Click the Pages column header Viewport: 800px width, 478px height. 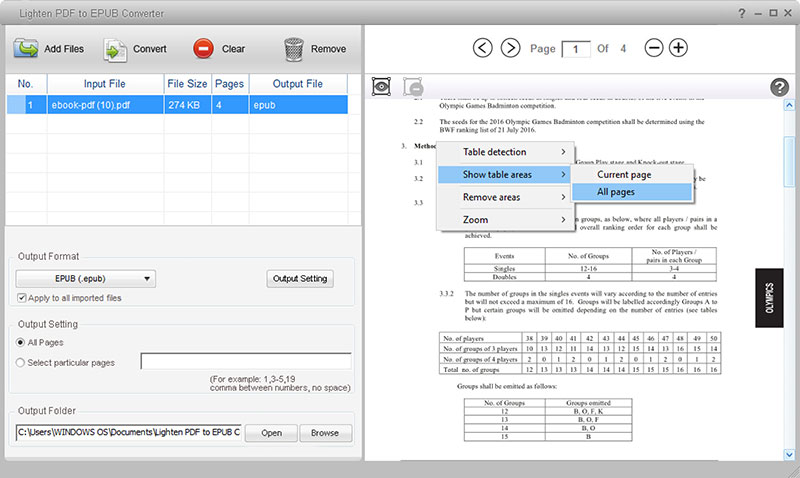tap(230, 84)
